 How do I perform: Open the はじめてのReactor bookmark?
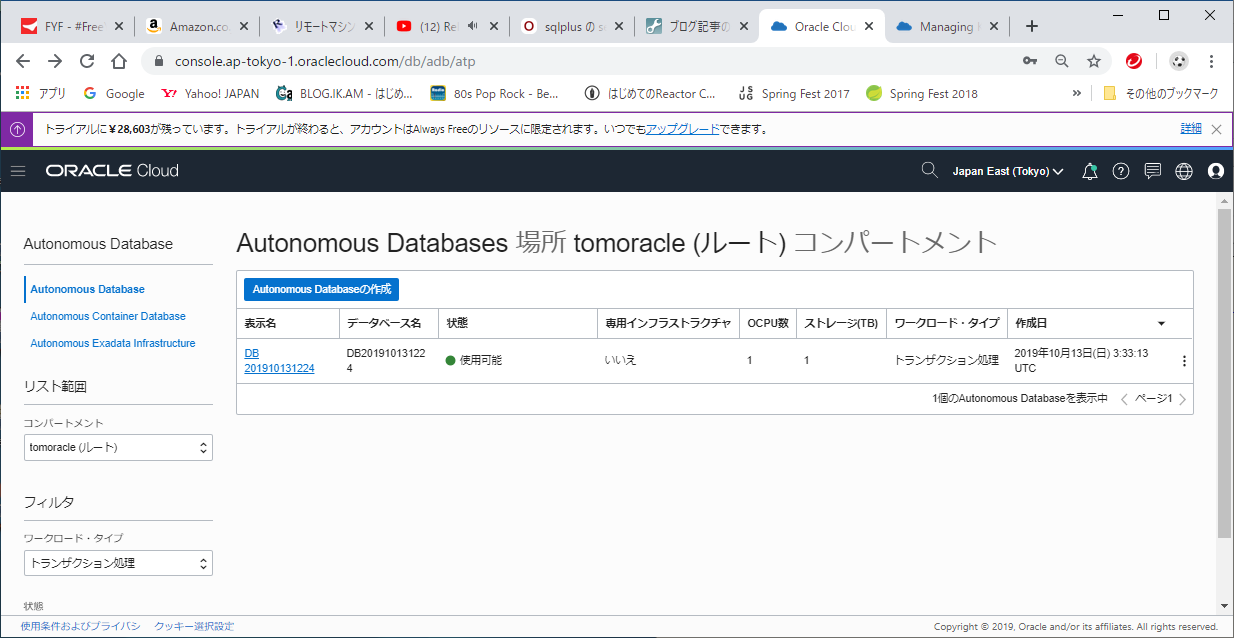[x=650, y=93]
